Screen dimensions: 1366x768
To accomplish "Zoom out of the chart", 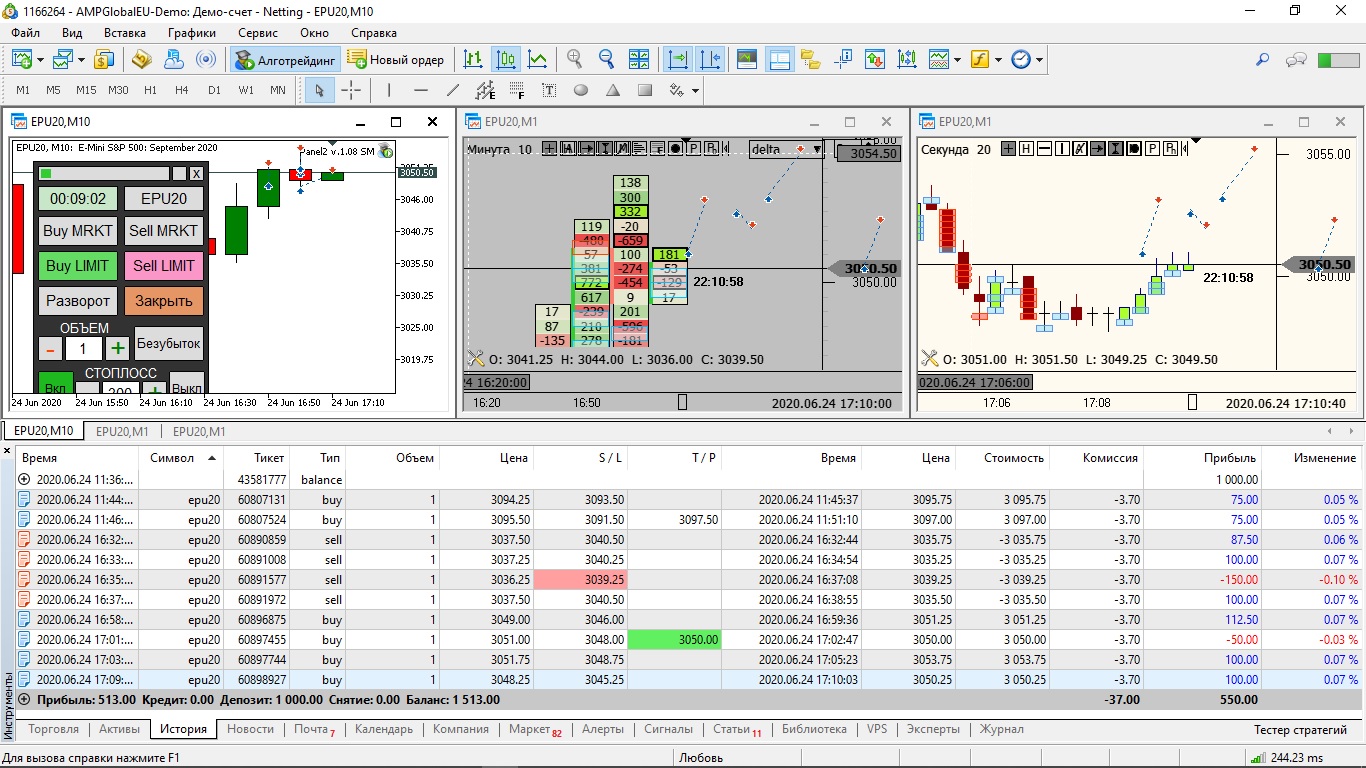I will pyautogui.click(x=607, y=59).
